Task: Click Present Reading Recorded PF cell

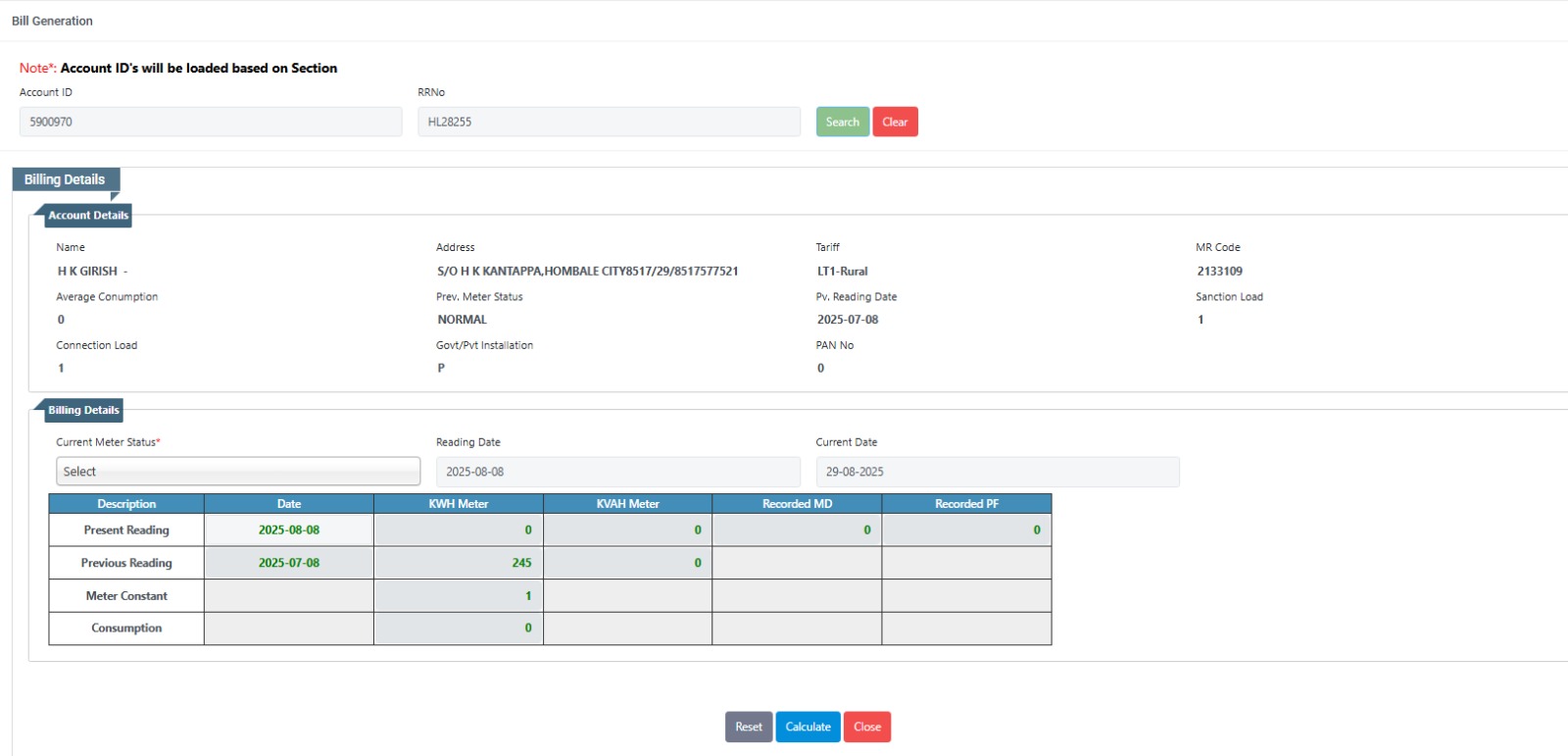Action: (966, 530)
